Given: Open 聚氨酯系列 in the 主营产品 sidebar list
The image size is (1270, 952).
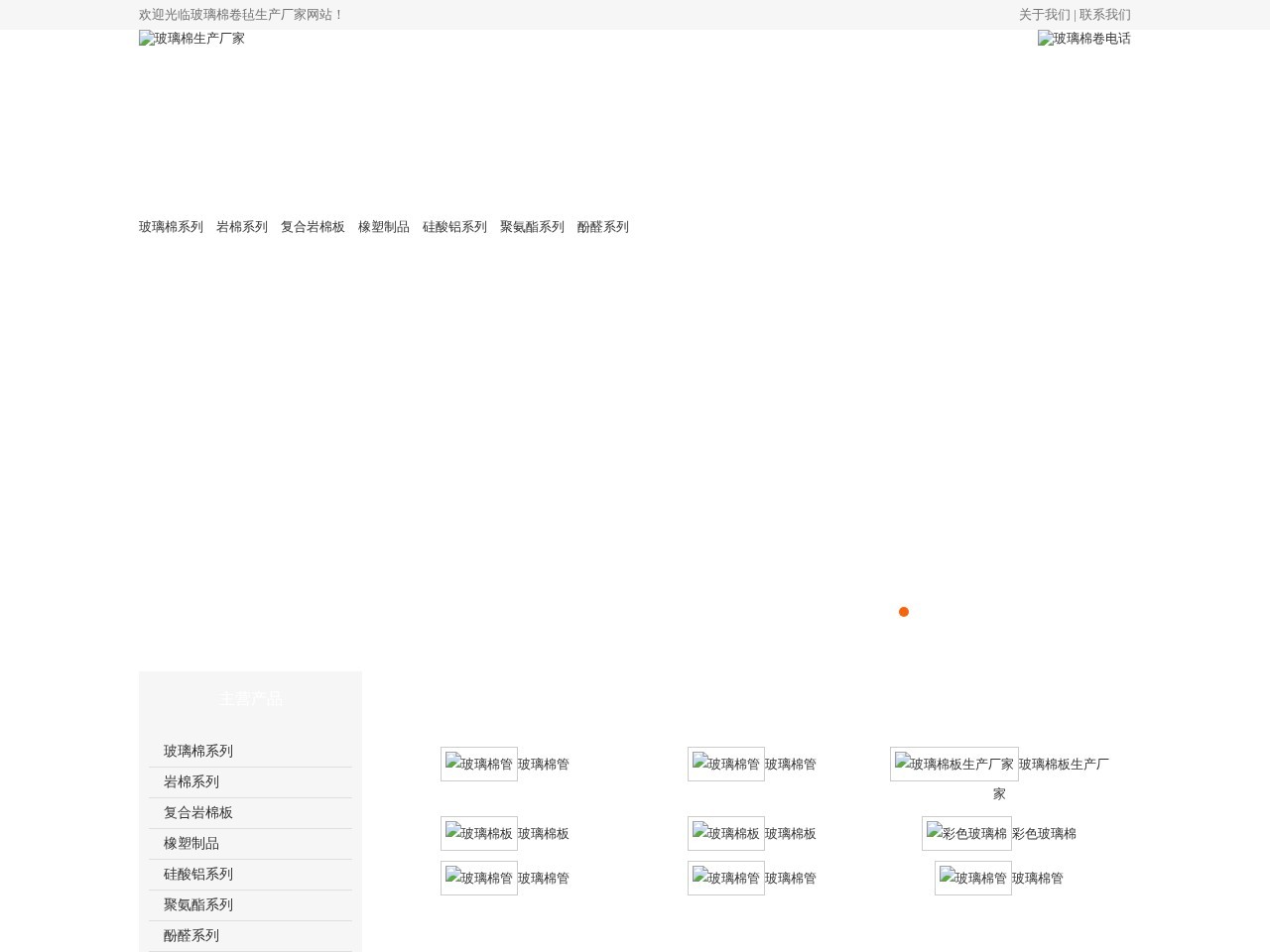Looking at the screenshot, I should pos(250,905).
